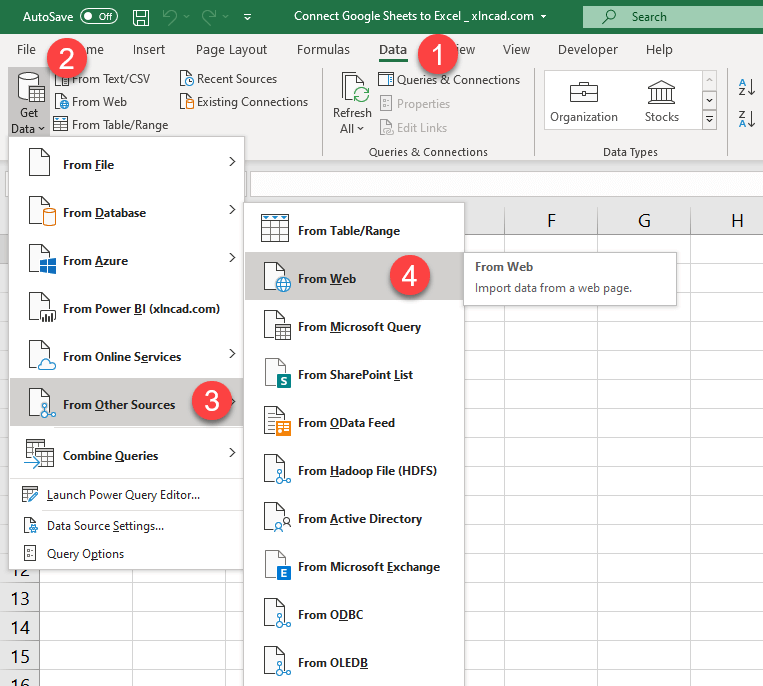Open the Help tab
This screenshot has width=763, height=686.
[659, 50]
